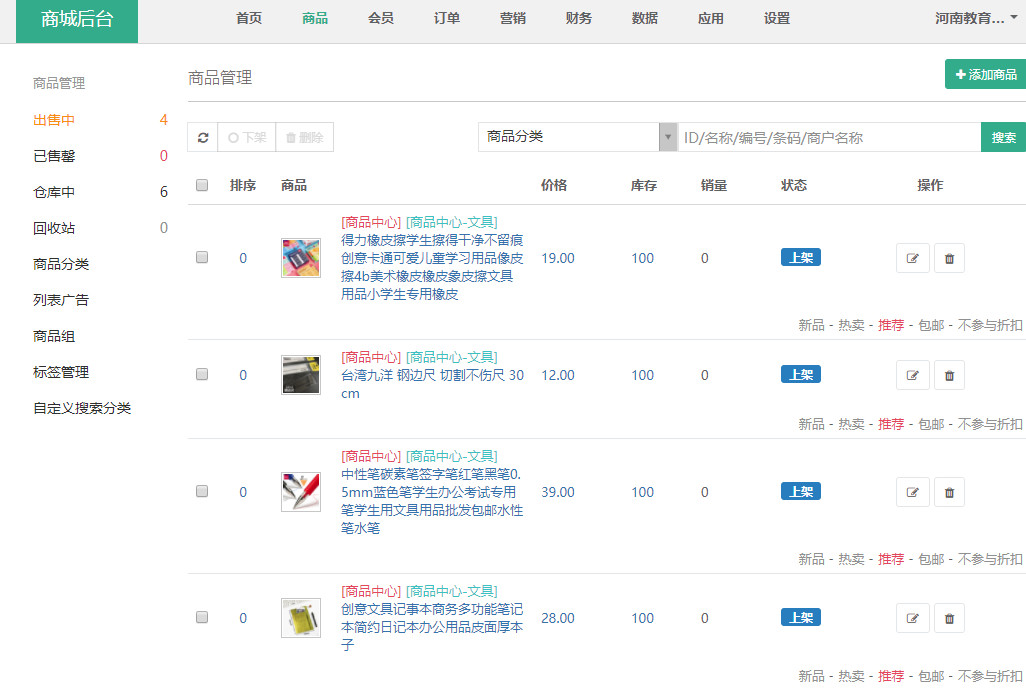Click the 商城后台 logo
The image size is (1026, 694).
[x=77, y=20]
